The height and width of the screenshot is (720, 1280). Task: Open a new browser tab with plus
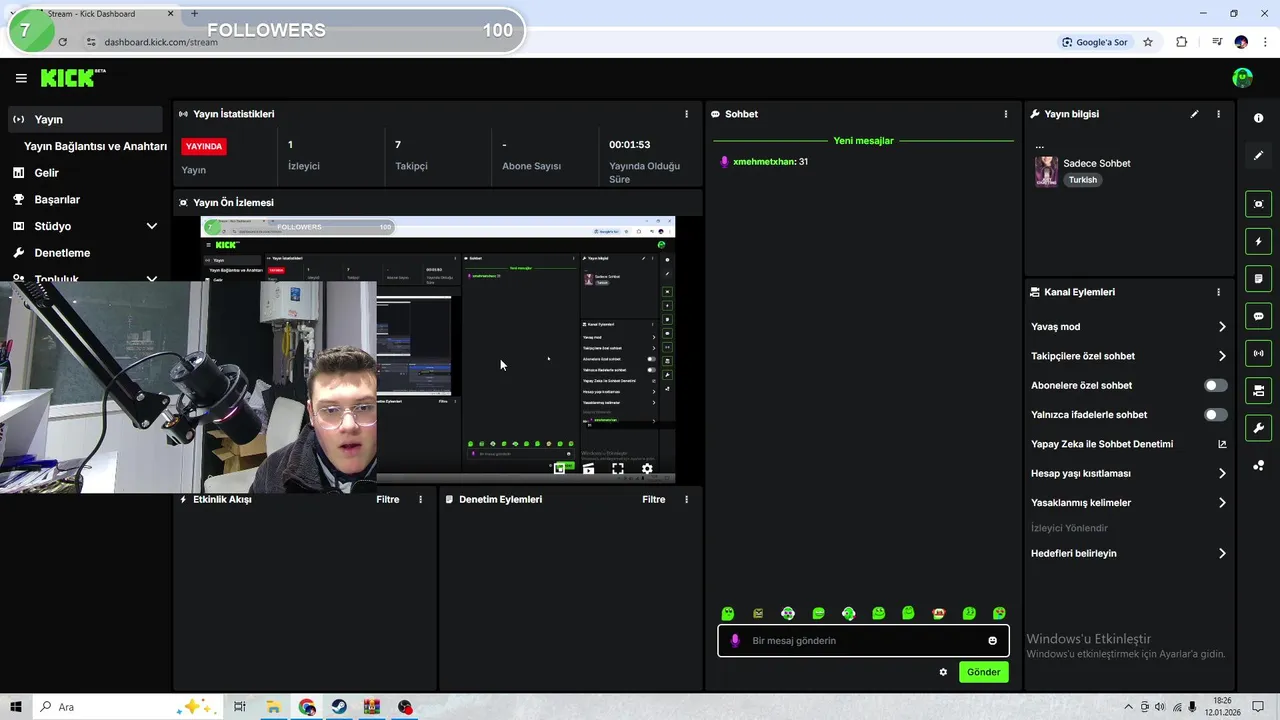(x=194, y=14)
